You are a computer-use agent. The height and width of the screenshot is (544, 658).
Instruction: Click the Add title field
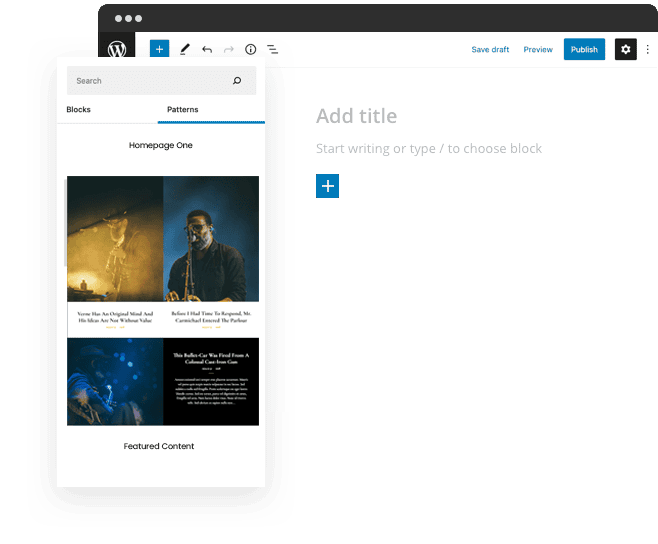click(x=357, y=116)
